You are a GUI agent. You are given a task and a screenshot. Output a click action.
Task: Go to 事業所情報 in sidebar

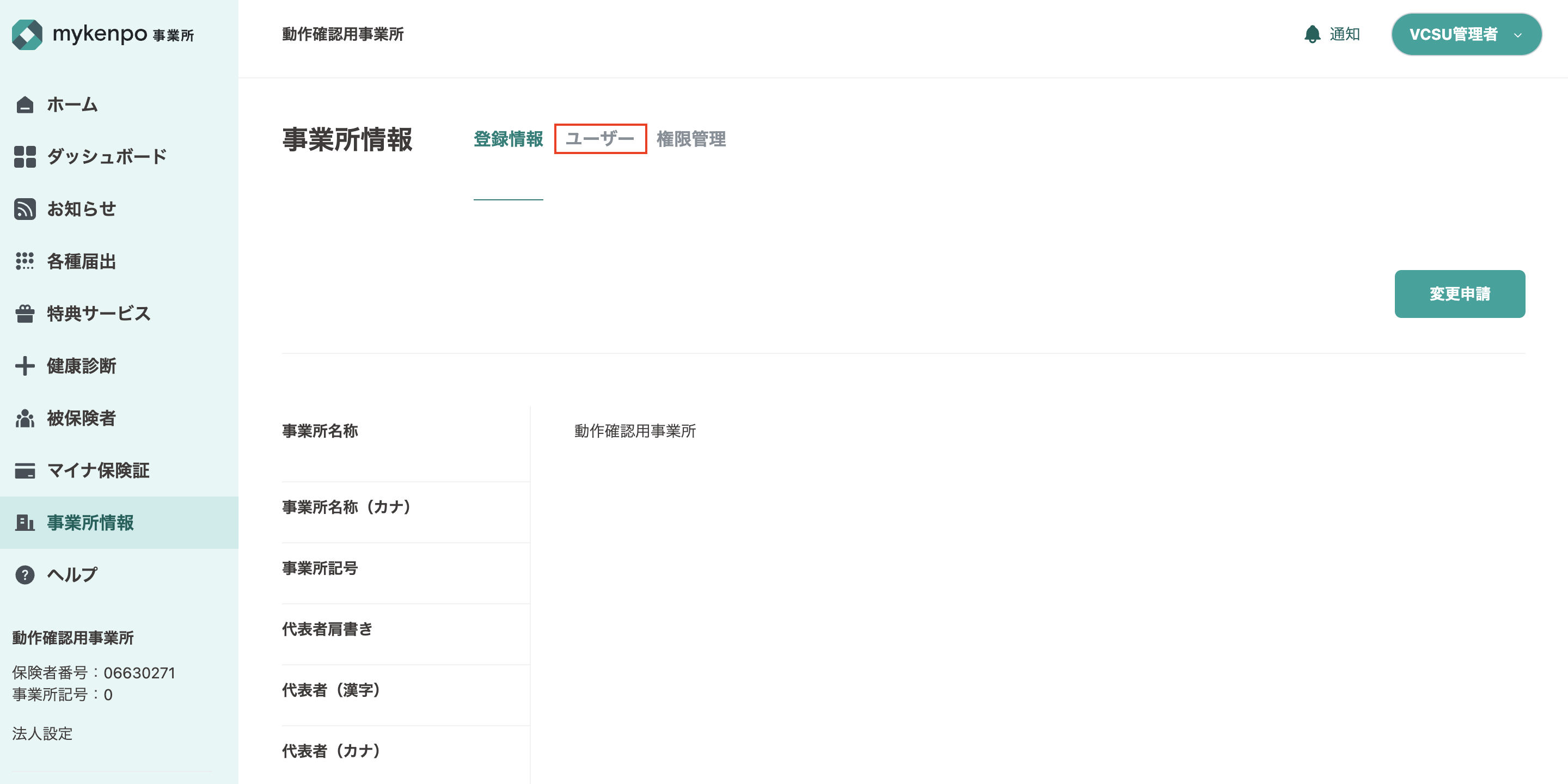[90, 522]
